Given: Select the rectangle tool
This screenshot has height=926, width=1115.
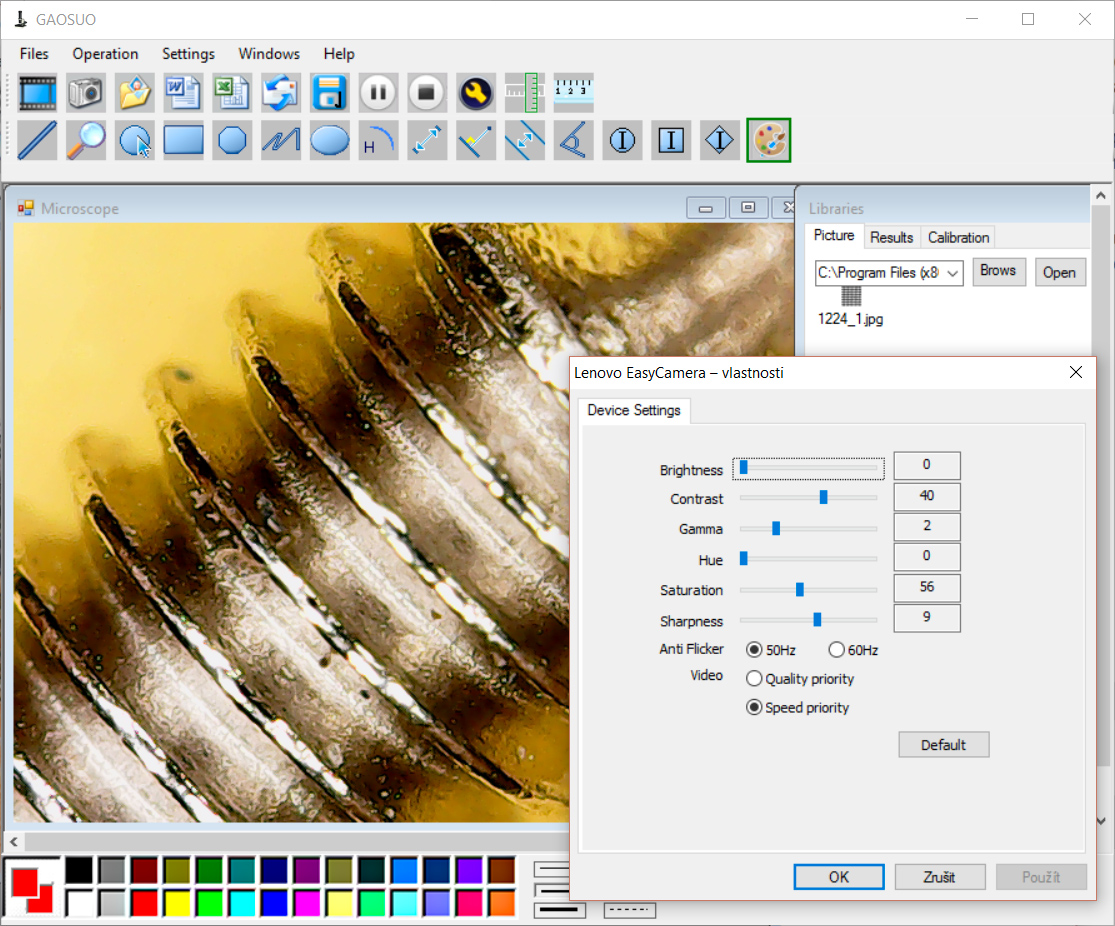Looking at the screenshot, I should (183, 140).
